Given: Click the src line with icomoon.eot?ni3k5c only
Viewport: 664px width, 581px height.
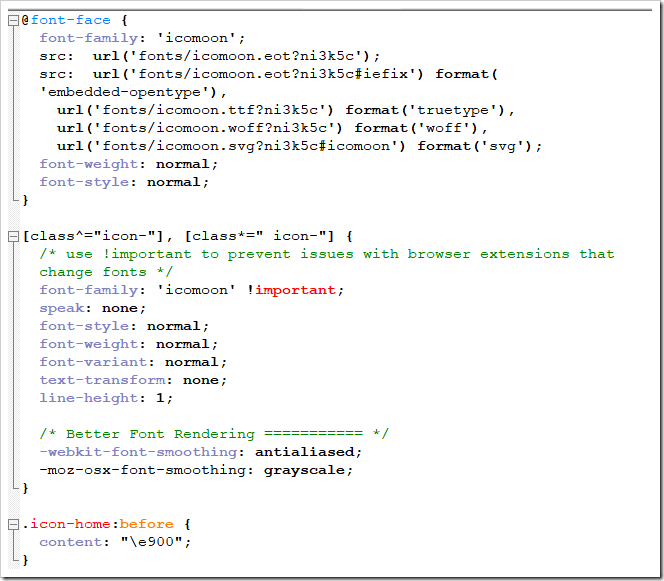Looking at the screenshot, I should [x=210, y=56].
